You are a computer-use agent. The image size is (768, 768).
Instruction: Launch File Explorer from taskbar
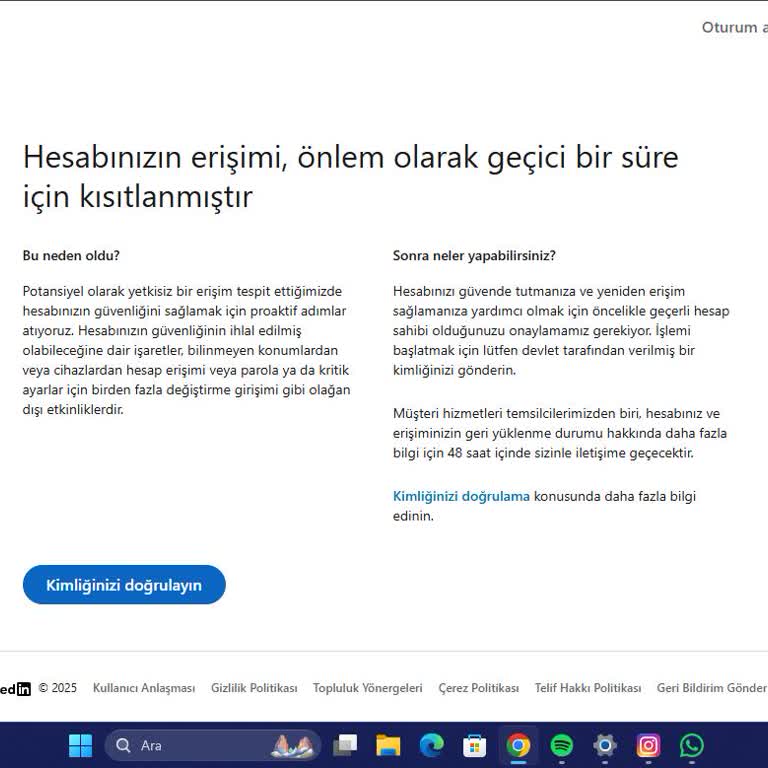click(388, 745)
